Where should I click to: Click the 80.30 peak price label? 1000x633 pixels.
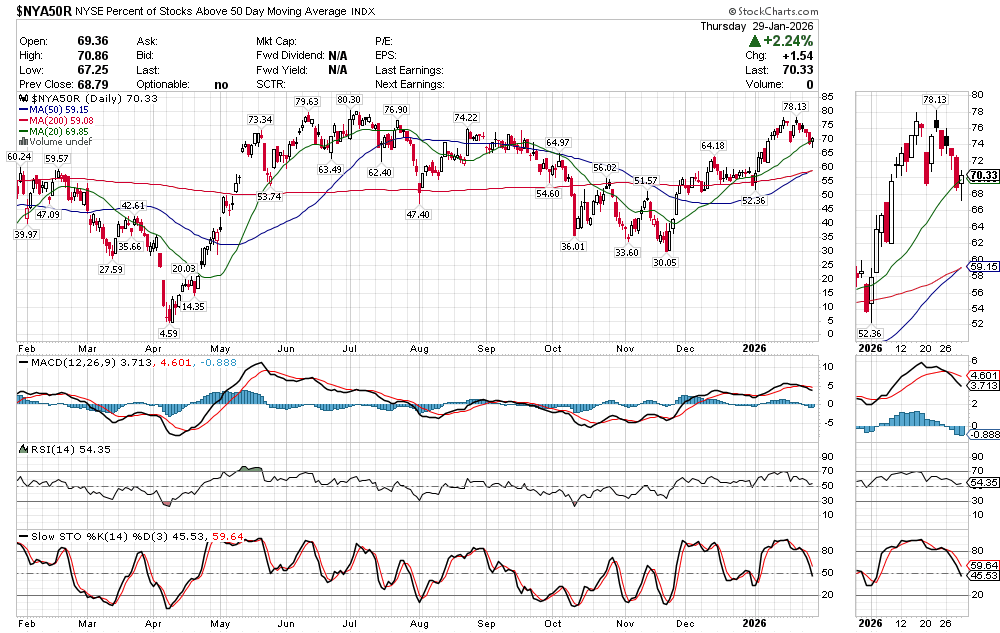[x=348, y=100]
